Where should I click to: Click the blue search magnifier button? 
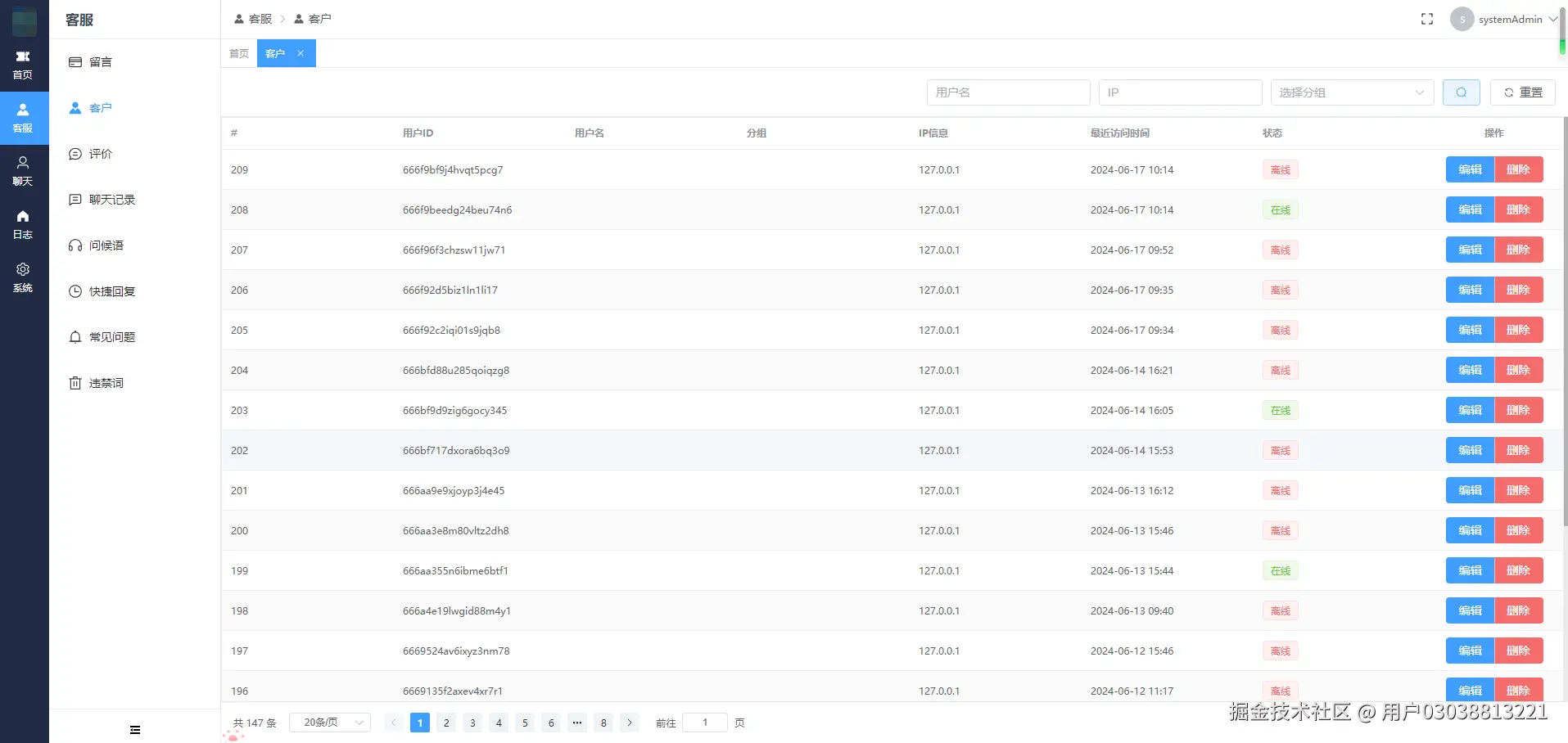point(1461,92)
